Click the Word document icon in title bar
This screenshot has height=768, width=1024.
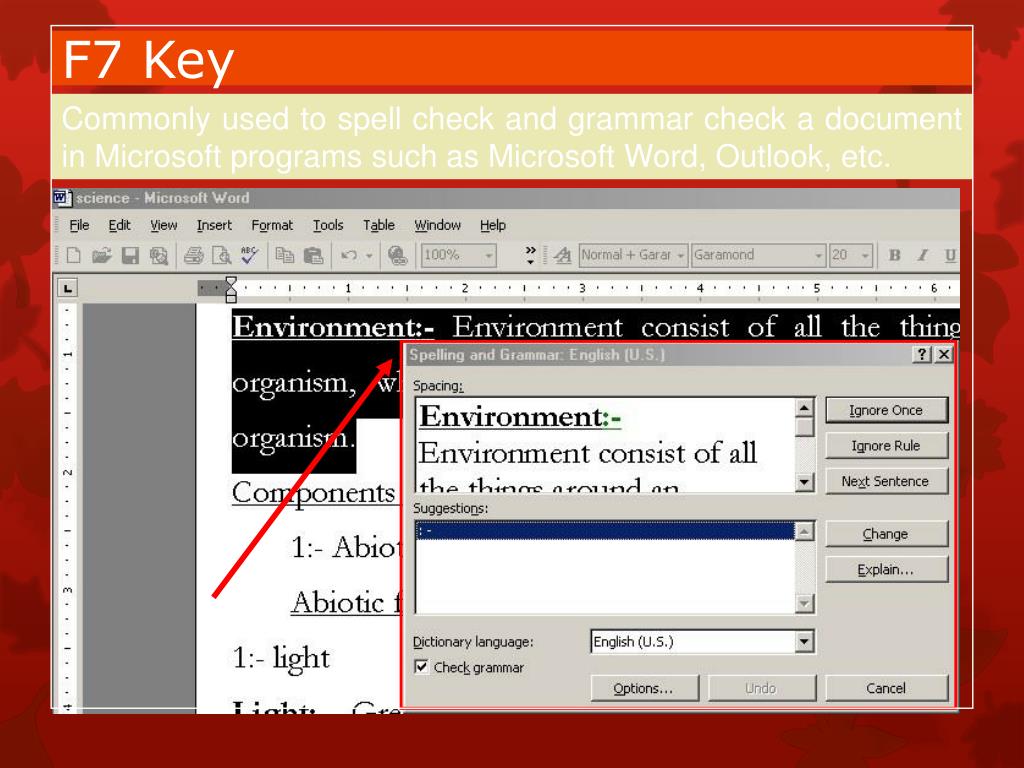[61, 197]
